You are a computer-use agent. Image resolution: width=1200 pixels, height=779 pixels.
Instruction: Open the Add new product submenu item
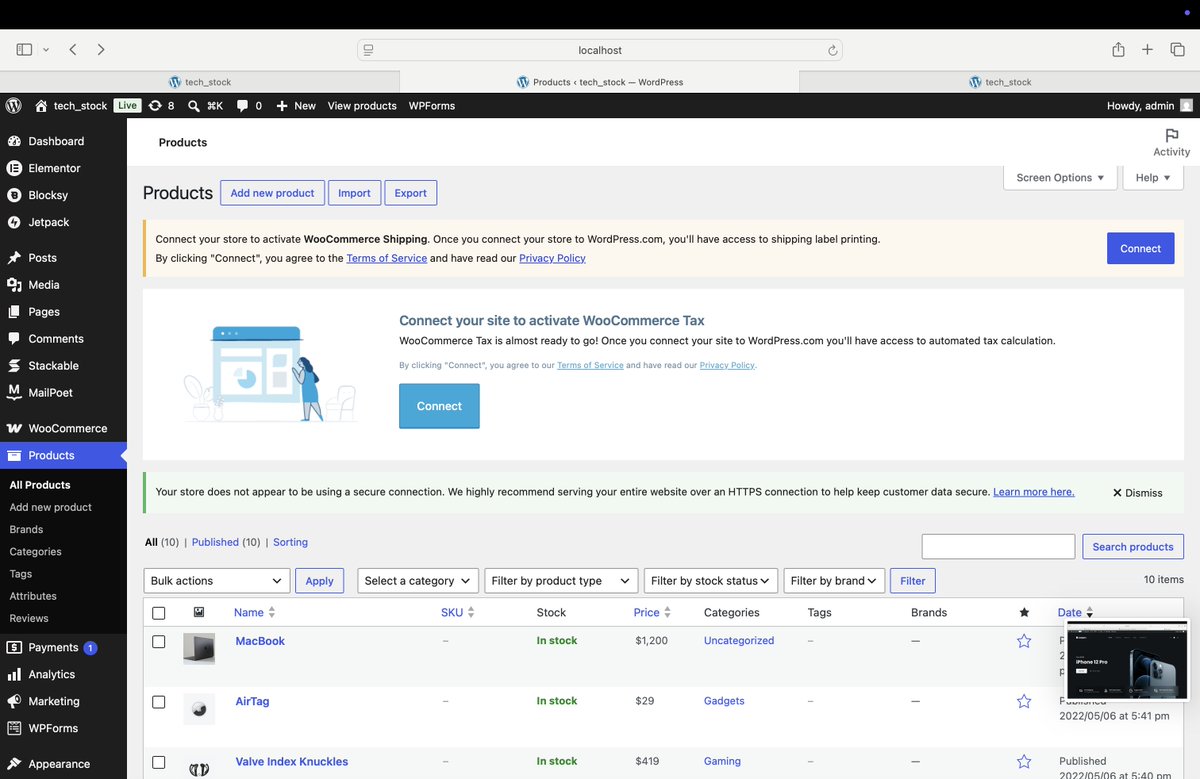coord(51,507)
